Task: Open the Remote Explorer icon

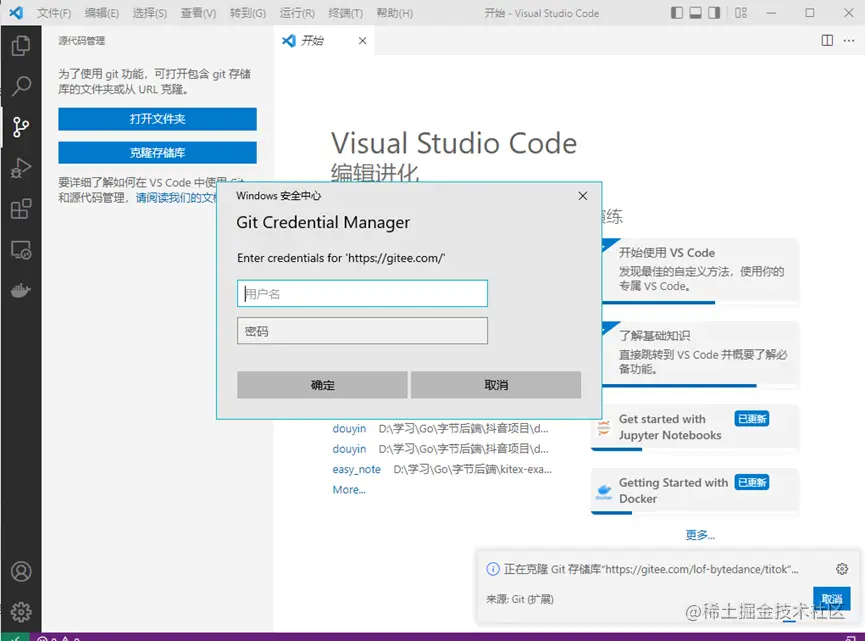Action: (21, 250)
